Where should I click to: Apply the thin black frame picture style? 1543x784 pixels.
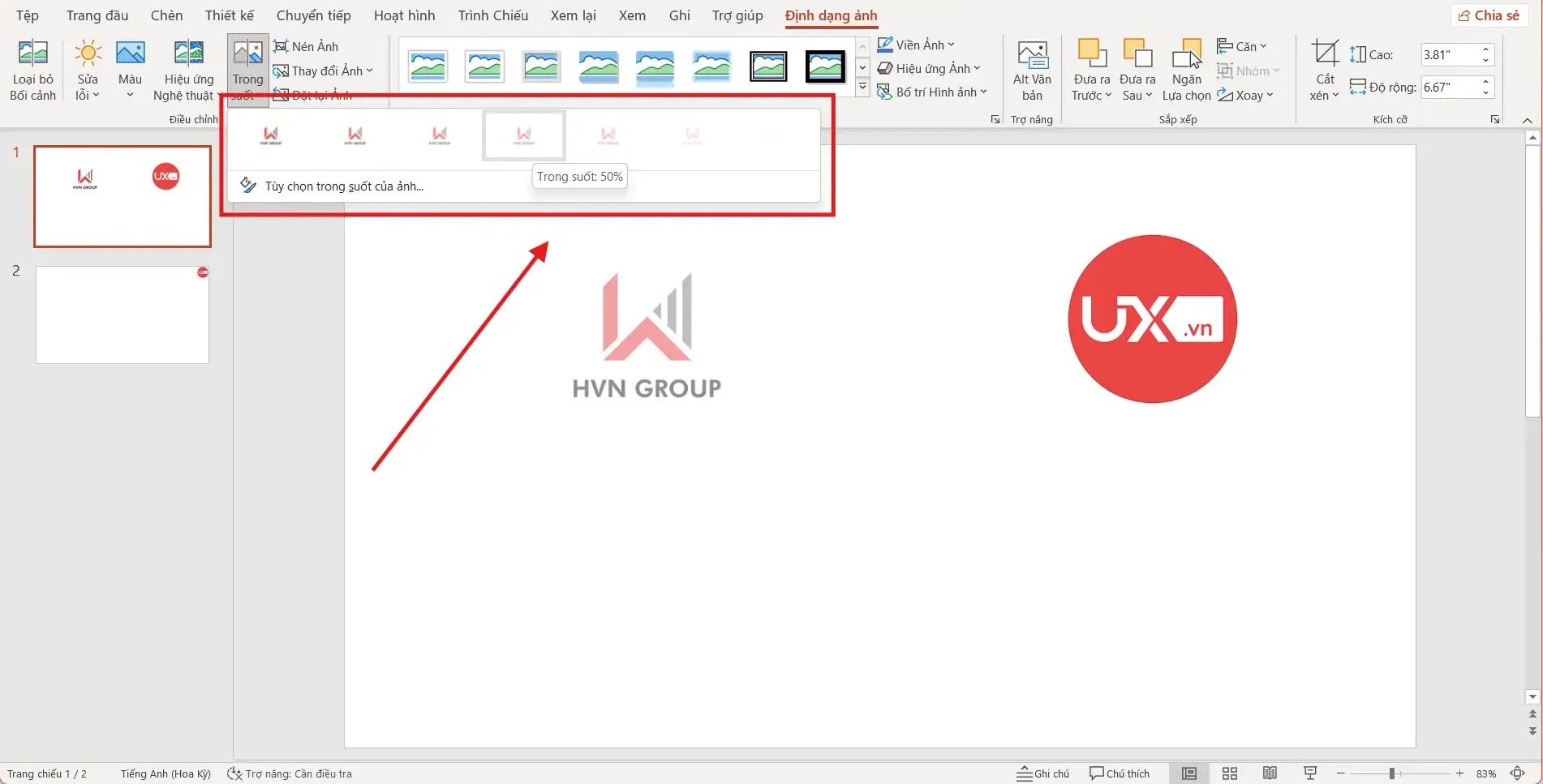768,66
